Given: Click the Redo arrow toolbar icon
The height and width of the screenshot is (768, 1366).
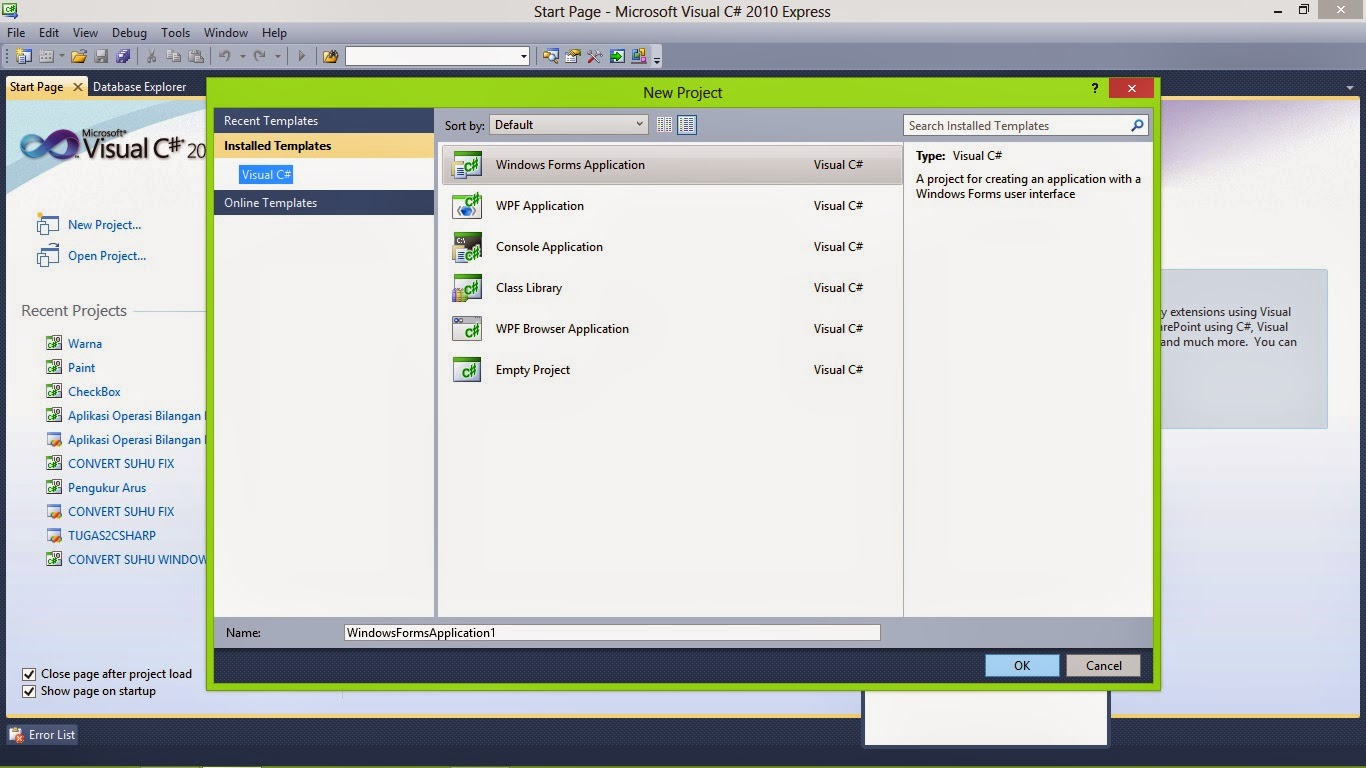Looking at the screenshot, I should click(260, 56).
